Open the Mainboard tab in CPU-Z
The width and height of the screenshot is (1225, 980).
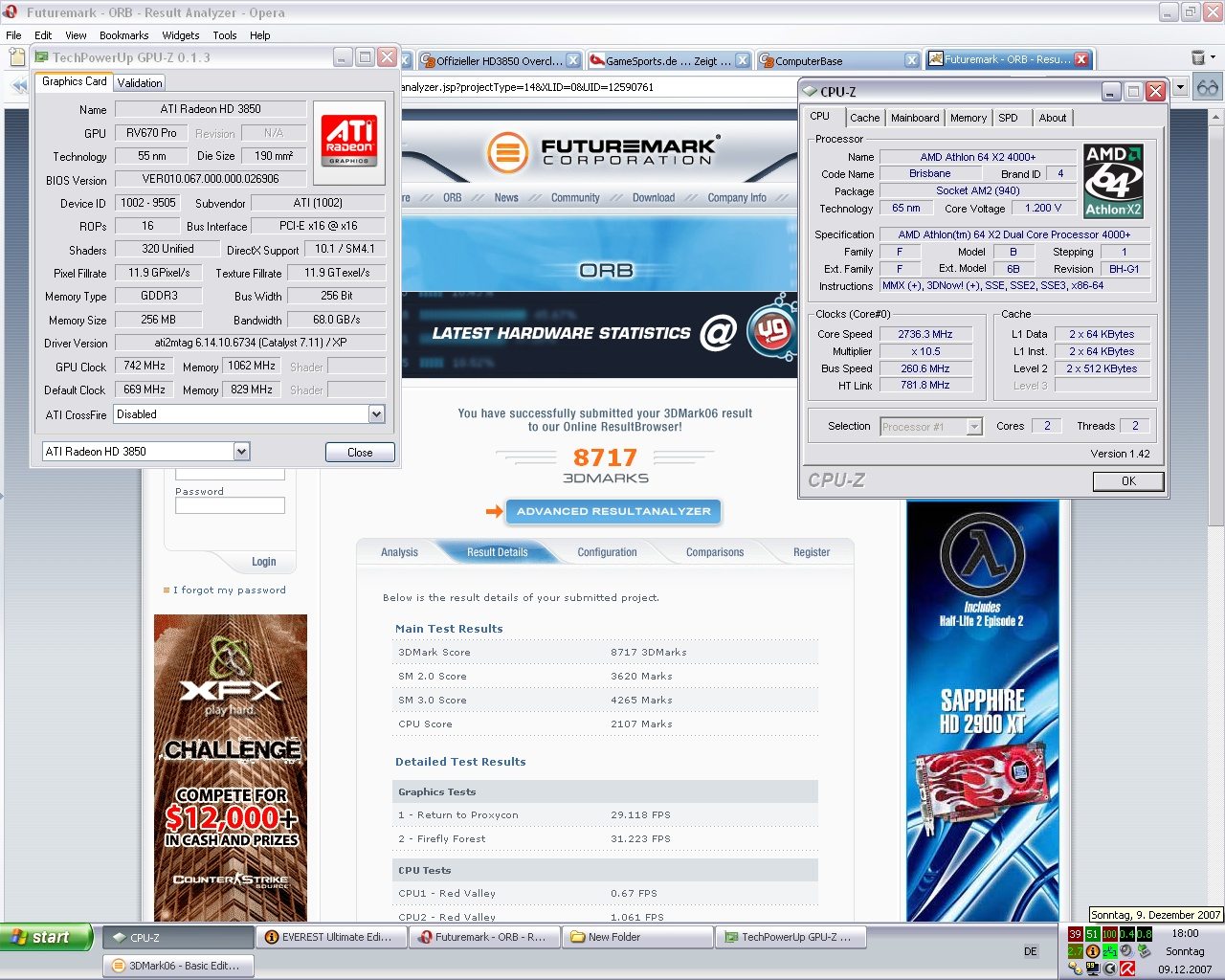[915, 118]
